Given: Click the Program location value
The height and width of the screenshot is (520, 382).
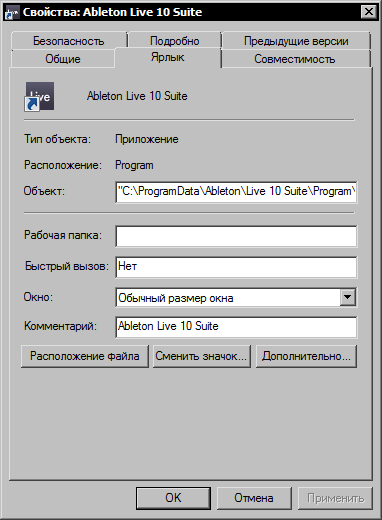Looking at the screenshot, I should coord(134,165).
